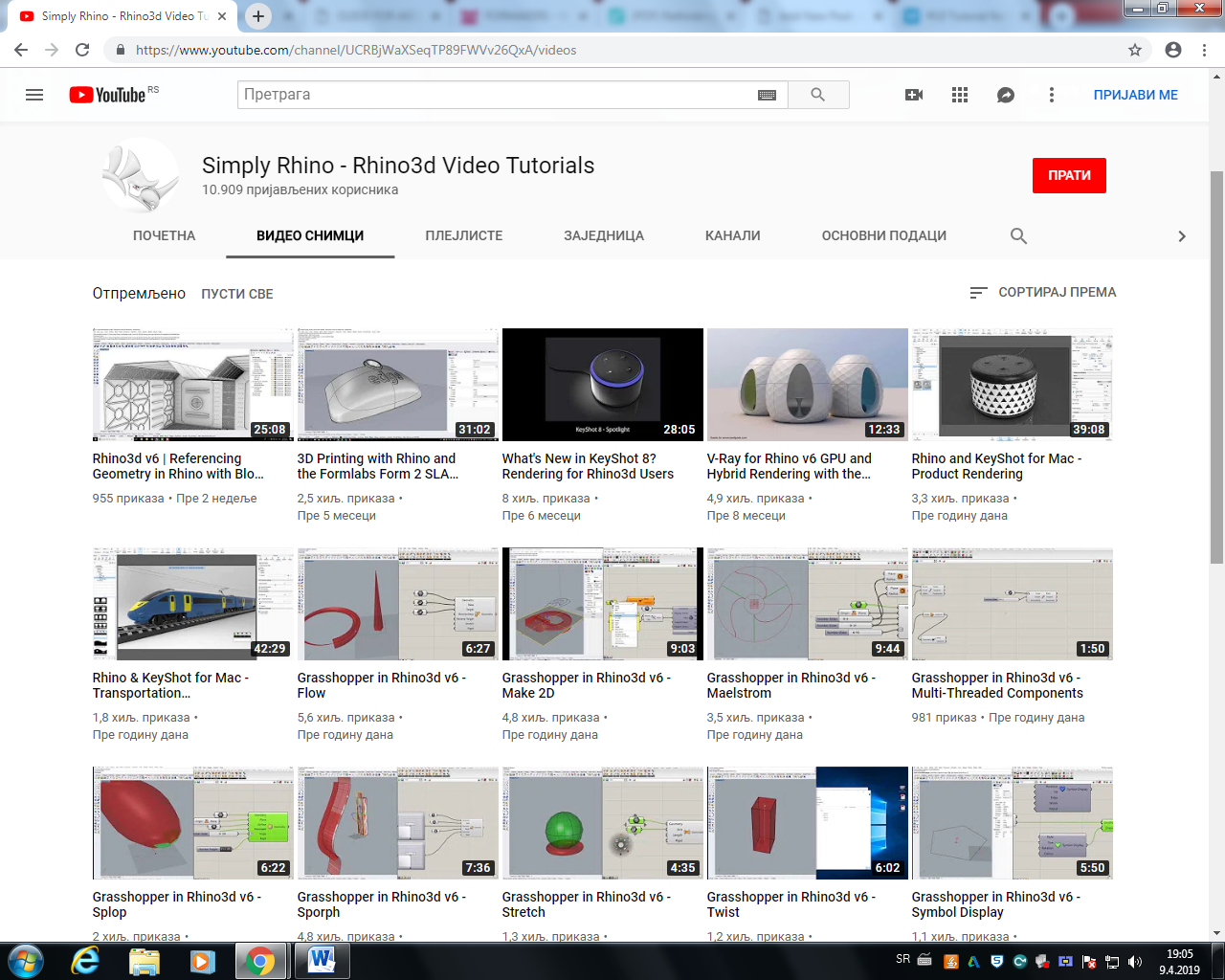Open the Grasshopper Twist video thumbnail

(808, 823)
